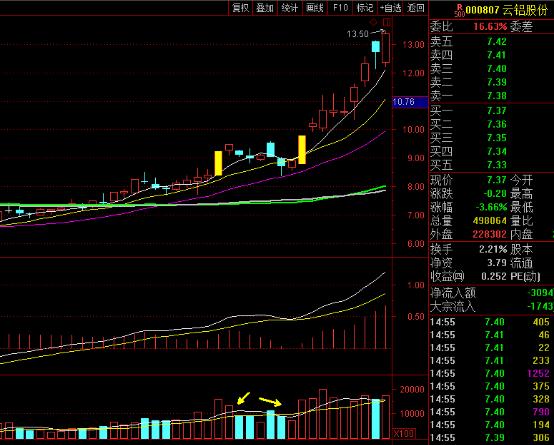Click the 最高 label

point(521,193)
